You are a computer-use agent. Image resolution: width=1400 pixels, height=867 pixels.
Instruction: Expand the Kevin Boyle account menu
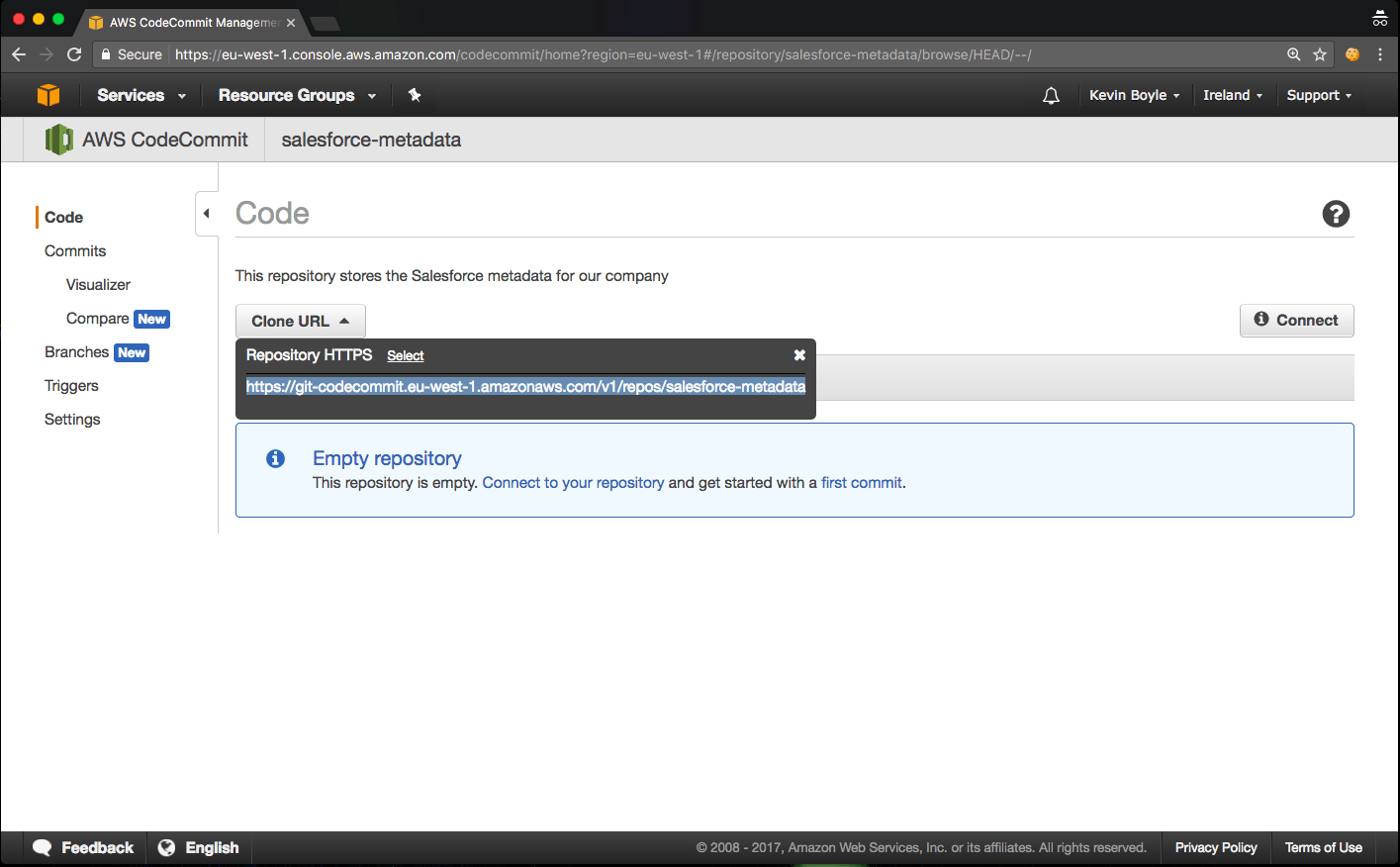click(1135, 95)
